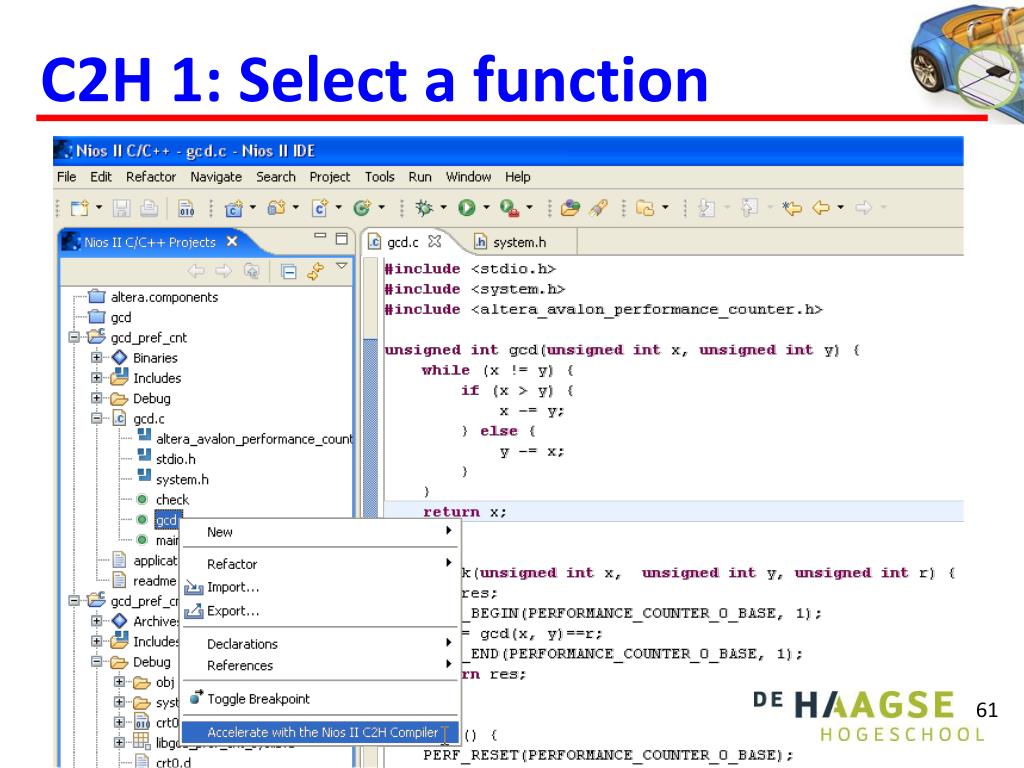Select the check function in tree
This screenshot has height=768, width=1024.
172,500
